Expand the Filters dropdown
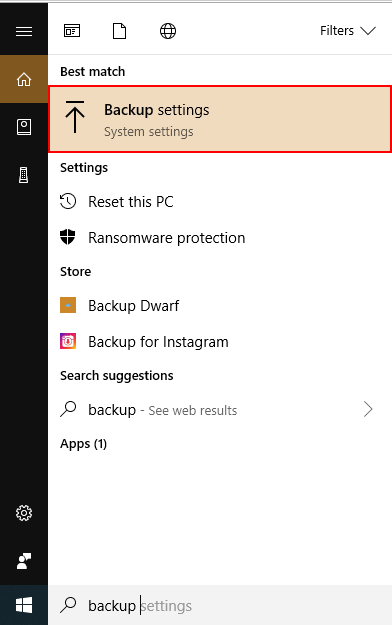The height and width of the screenshot is (625, 392). tap(348, 31)
